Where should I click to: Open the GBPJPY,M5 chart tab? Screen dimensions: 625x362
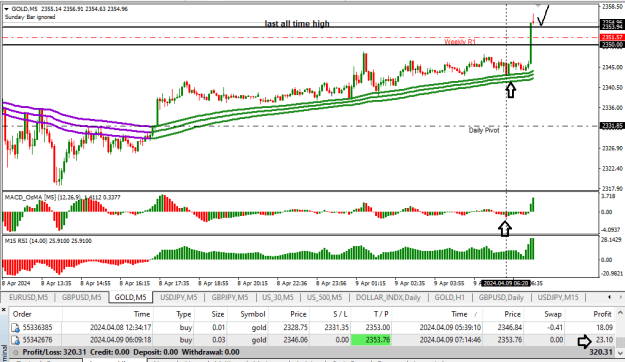click(230, 297)
